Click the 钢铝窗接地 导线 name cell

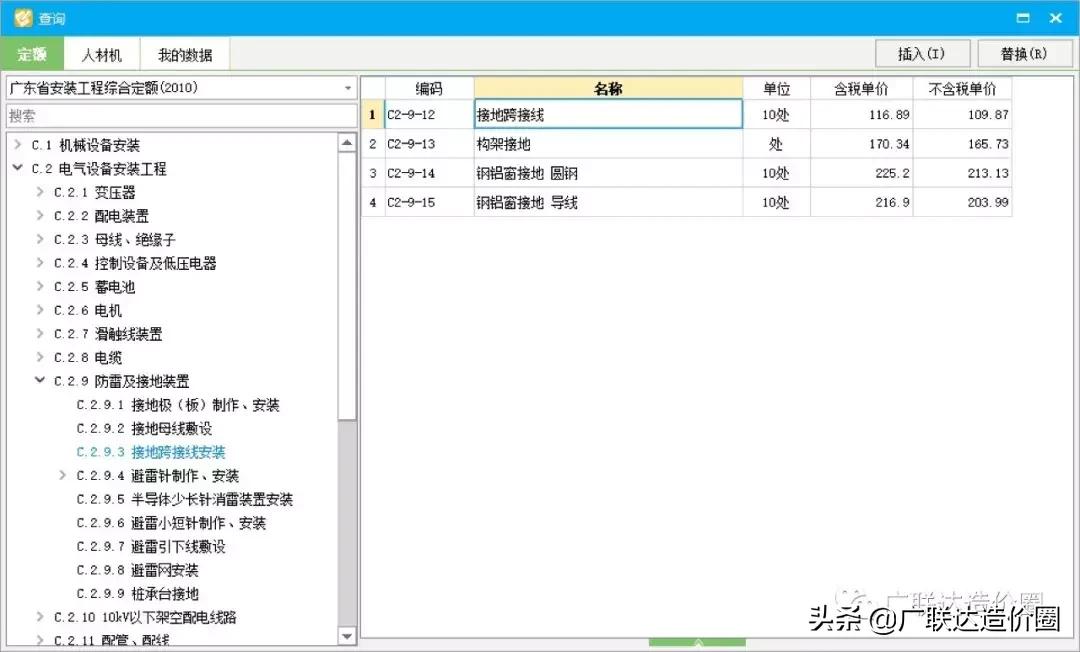coord(608,202)
